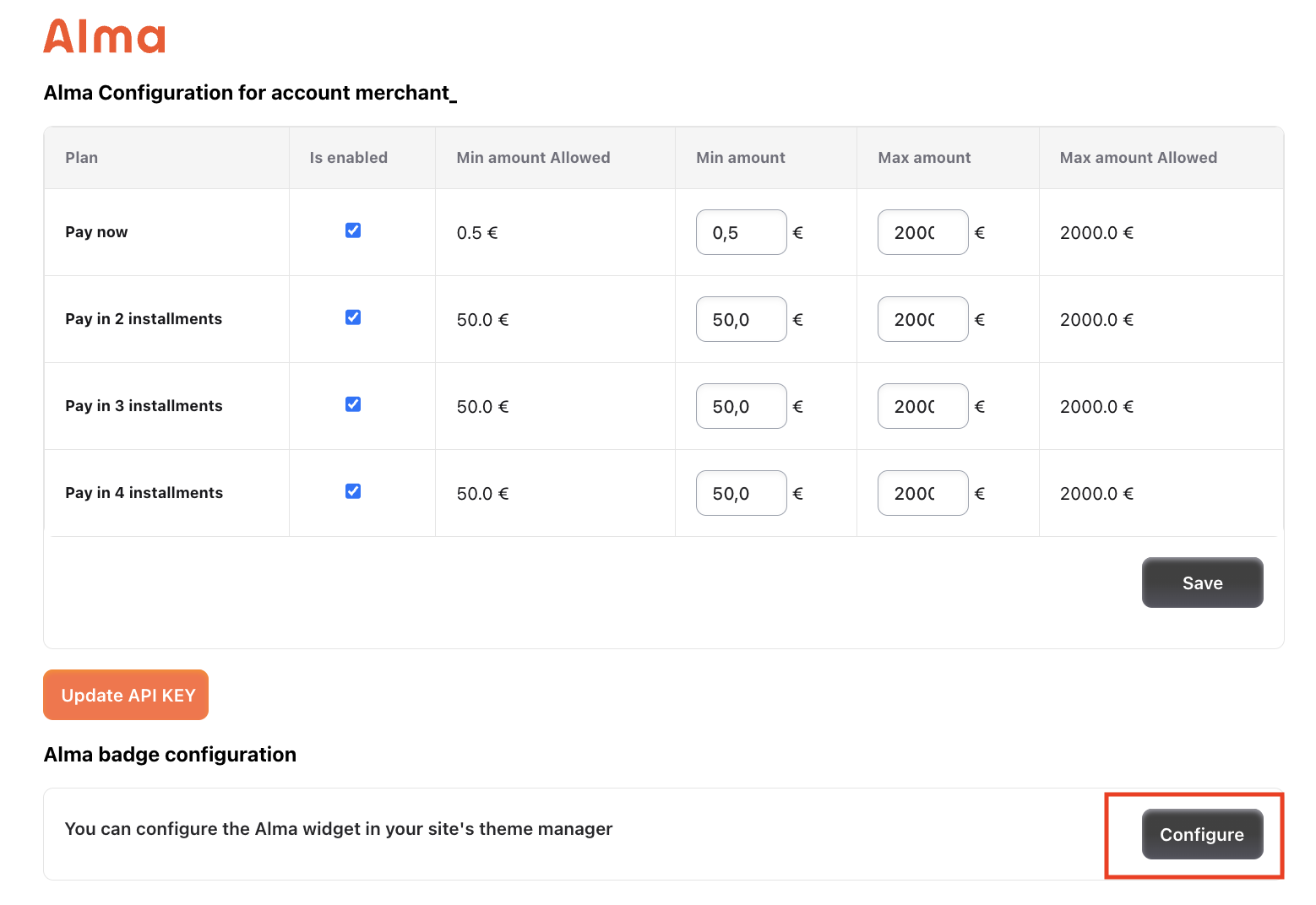Click Min amount Allowed for Pay in 3 installments

[x=482, y=407]
